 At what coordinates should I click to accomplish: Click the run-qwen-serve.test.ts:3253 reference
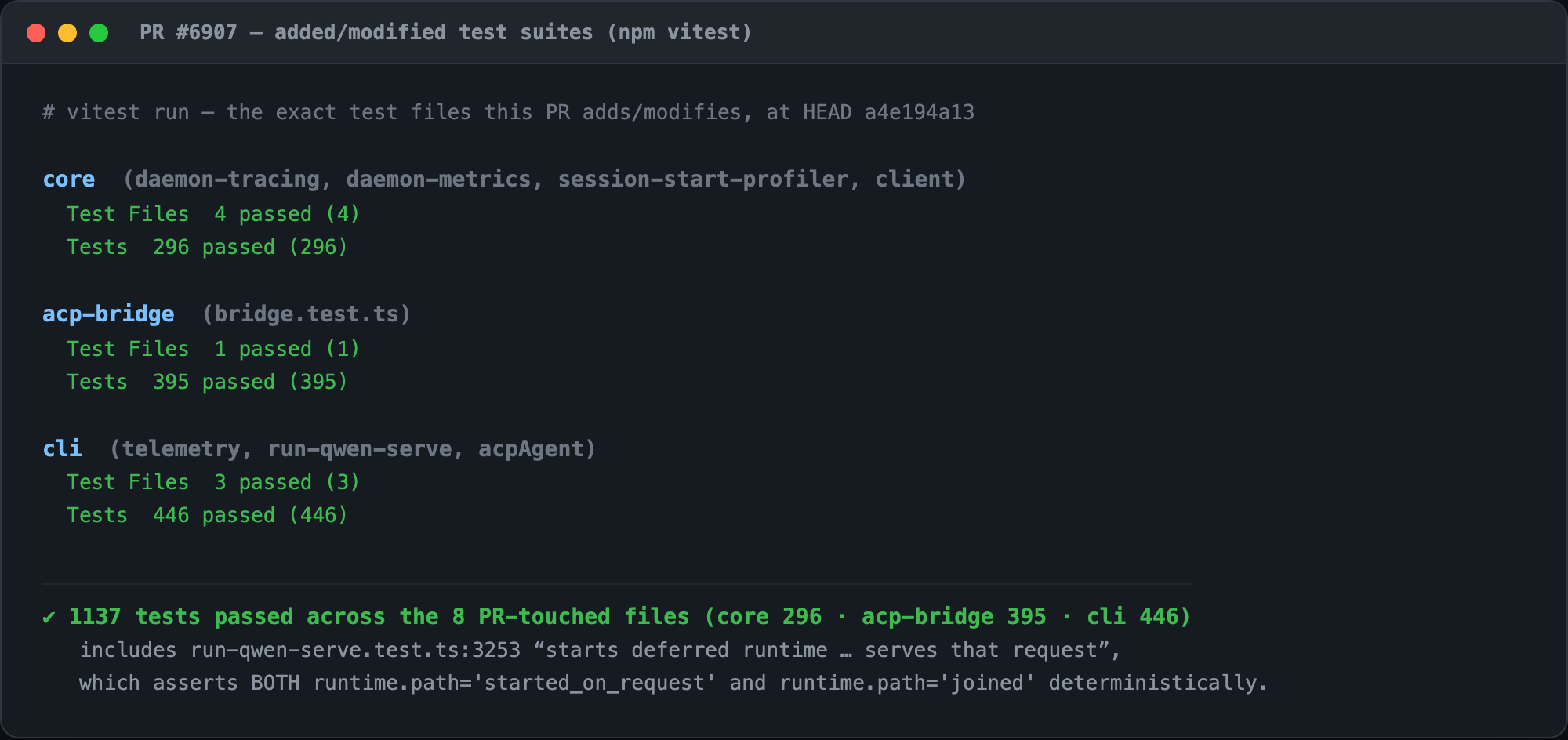[355, 650]
